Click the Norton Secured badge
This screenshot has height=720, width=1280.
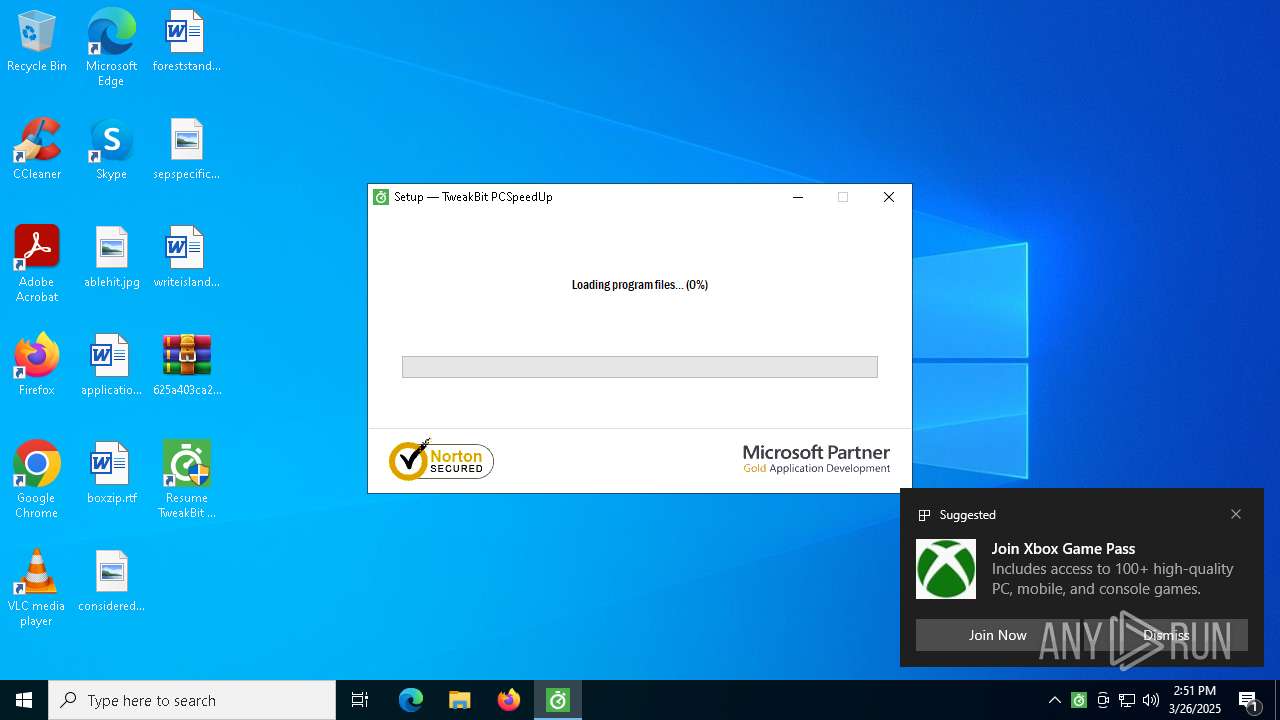[441, 460]
